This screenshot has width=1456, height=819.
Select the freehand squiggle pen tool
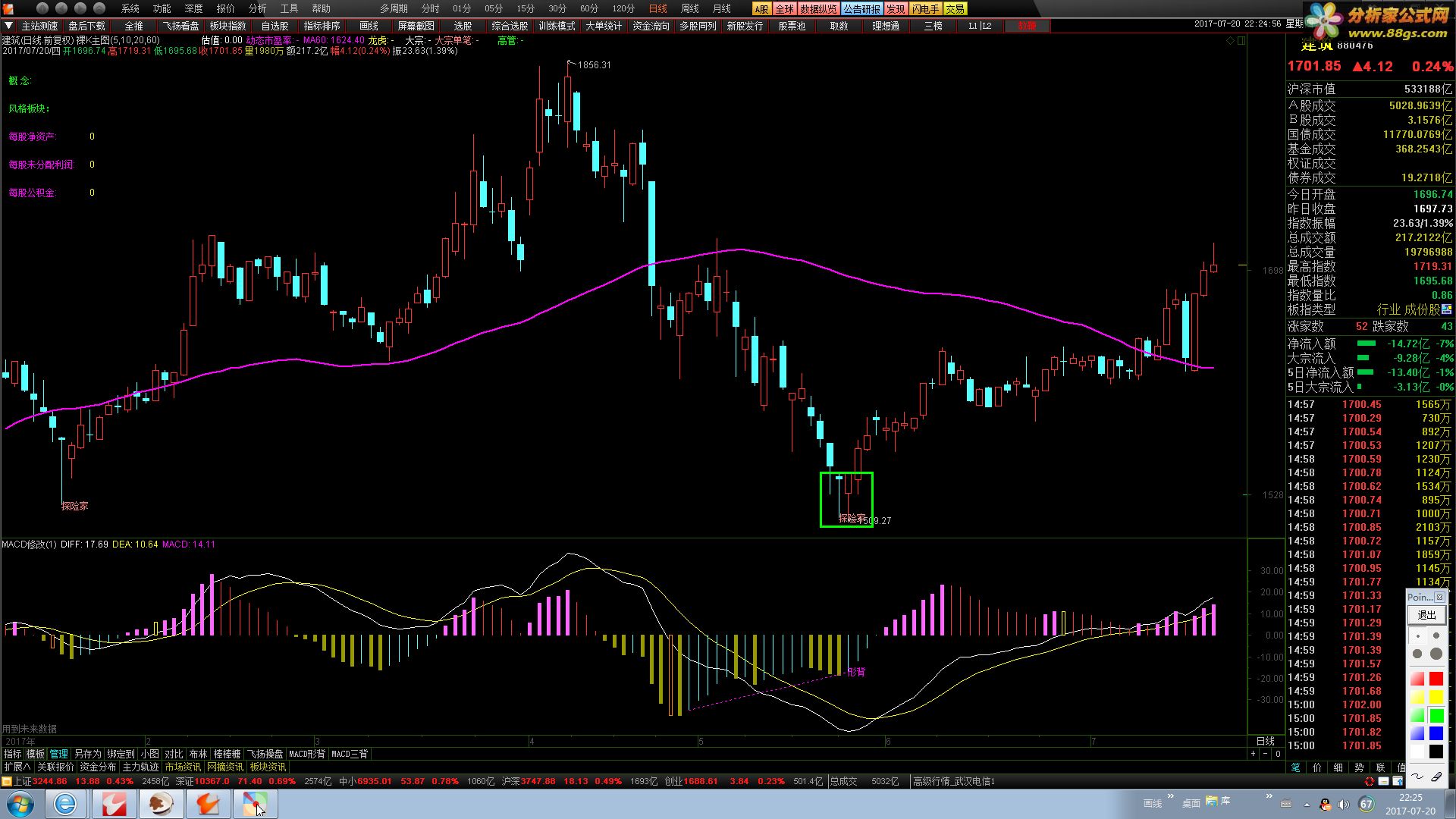[x=1417, y=776]
